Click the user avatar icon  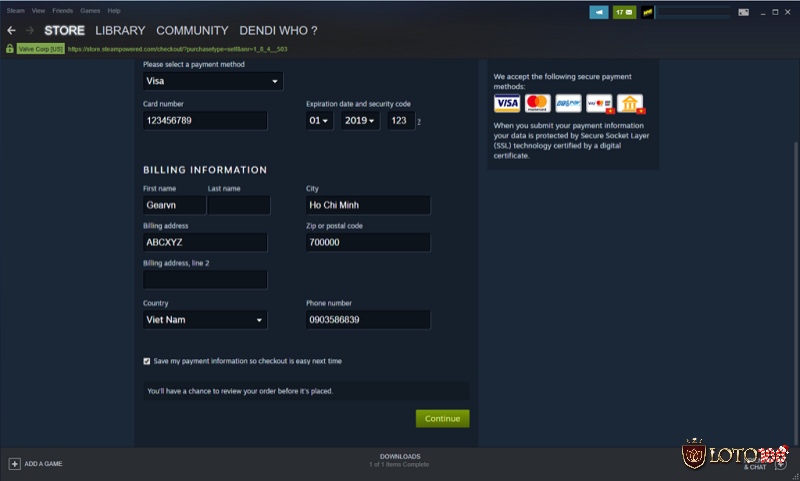click(647, 12)
